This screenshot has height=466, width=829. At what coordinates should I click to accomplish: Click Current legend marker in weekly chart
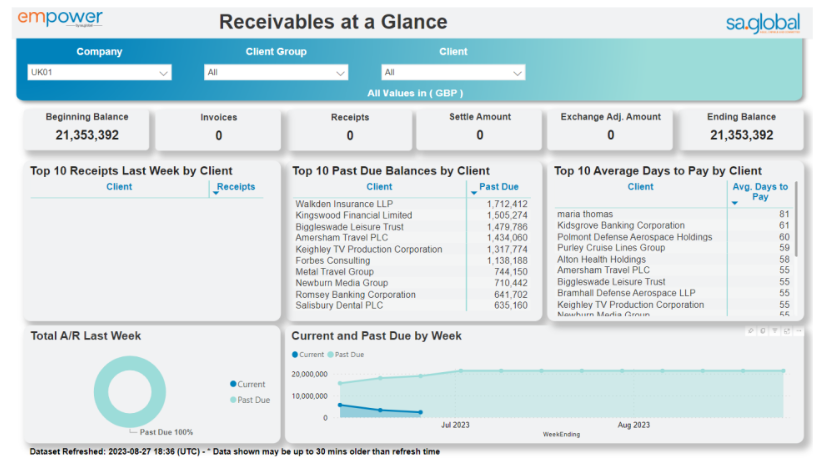(x=295, y=354)
